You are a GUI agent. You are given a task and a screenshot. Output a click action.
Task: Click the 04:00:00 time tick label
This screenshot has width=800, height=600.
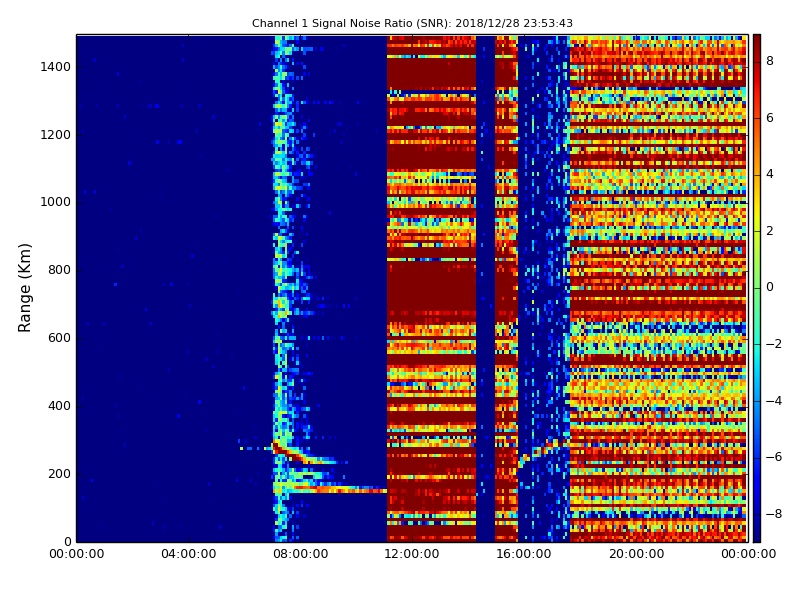[189, 554]
